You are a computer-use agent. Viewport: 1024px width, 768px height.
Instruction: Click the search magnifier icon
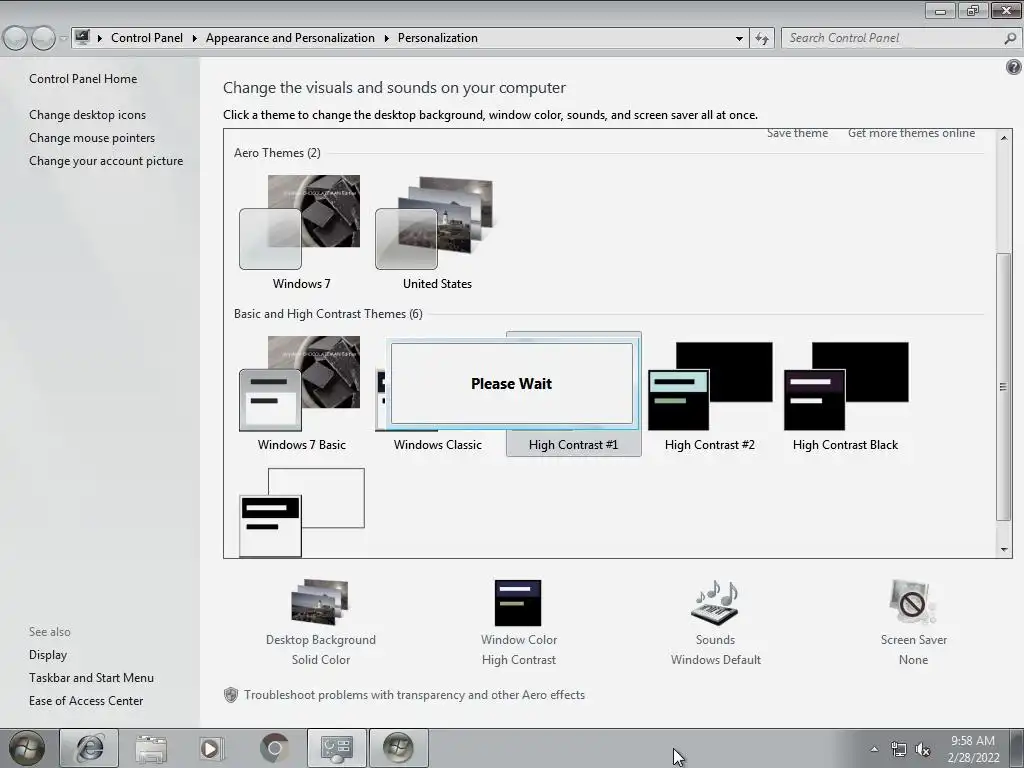coord(1010,39)
